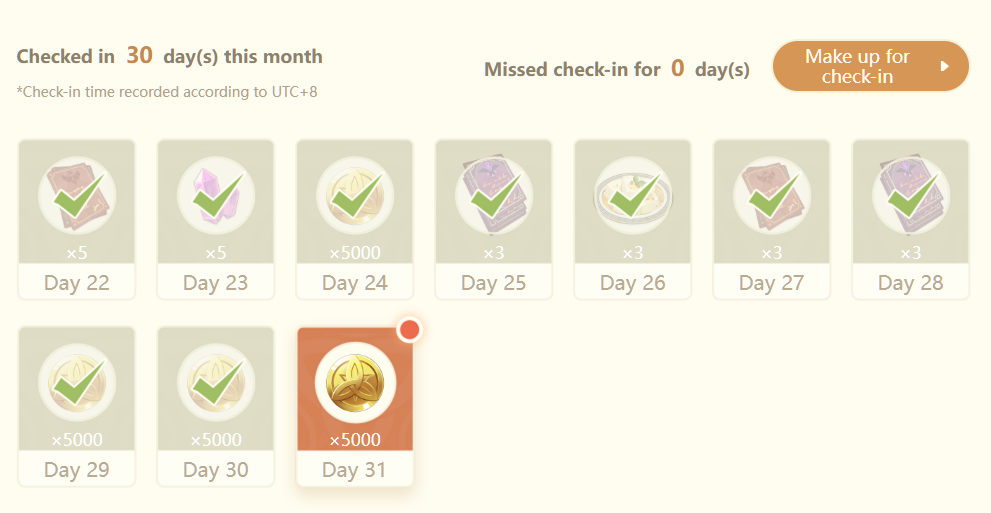Click the missed check-in count 0
991x513 pixels.
pos(678,69)
